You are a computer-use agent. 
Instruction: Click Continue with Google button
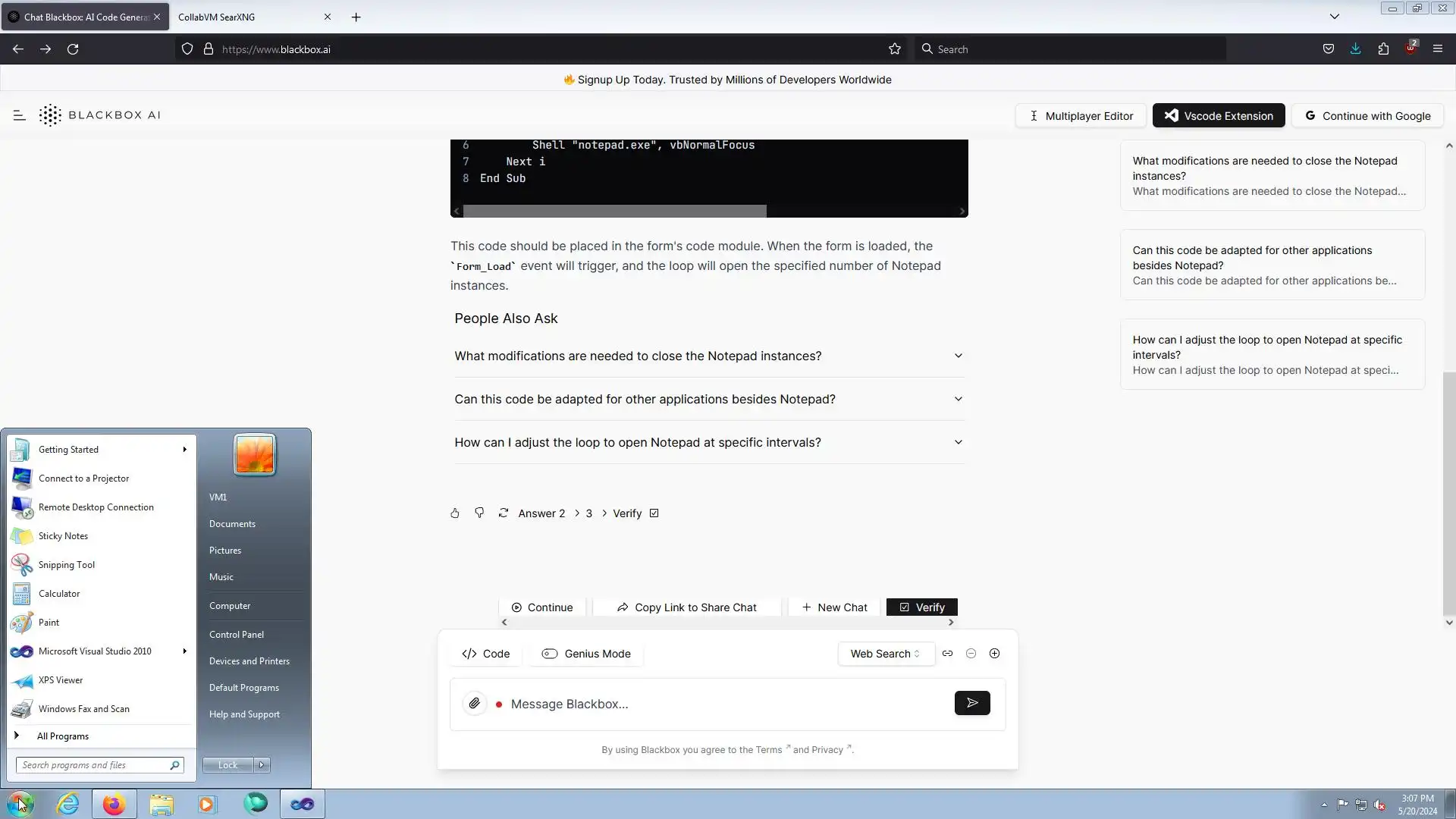(1367, 116)
